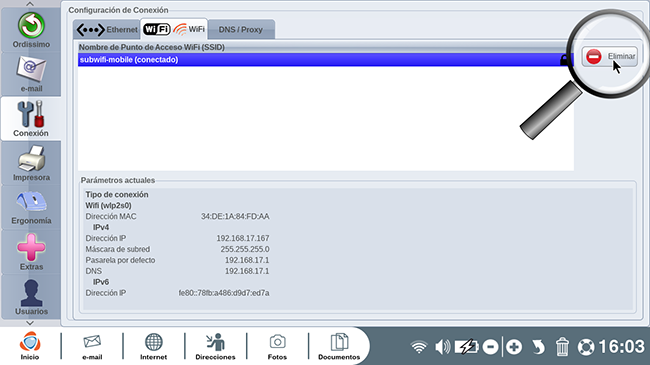This screenshot has width=650, height=365.
Task: Open the Usuarios section
Action: (x=31, y=297)
